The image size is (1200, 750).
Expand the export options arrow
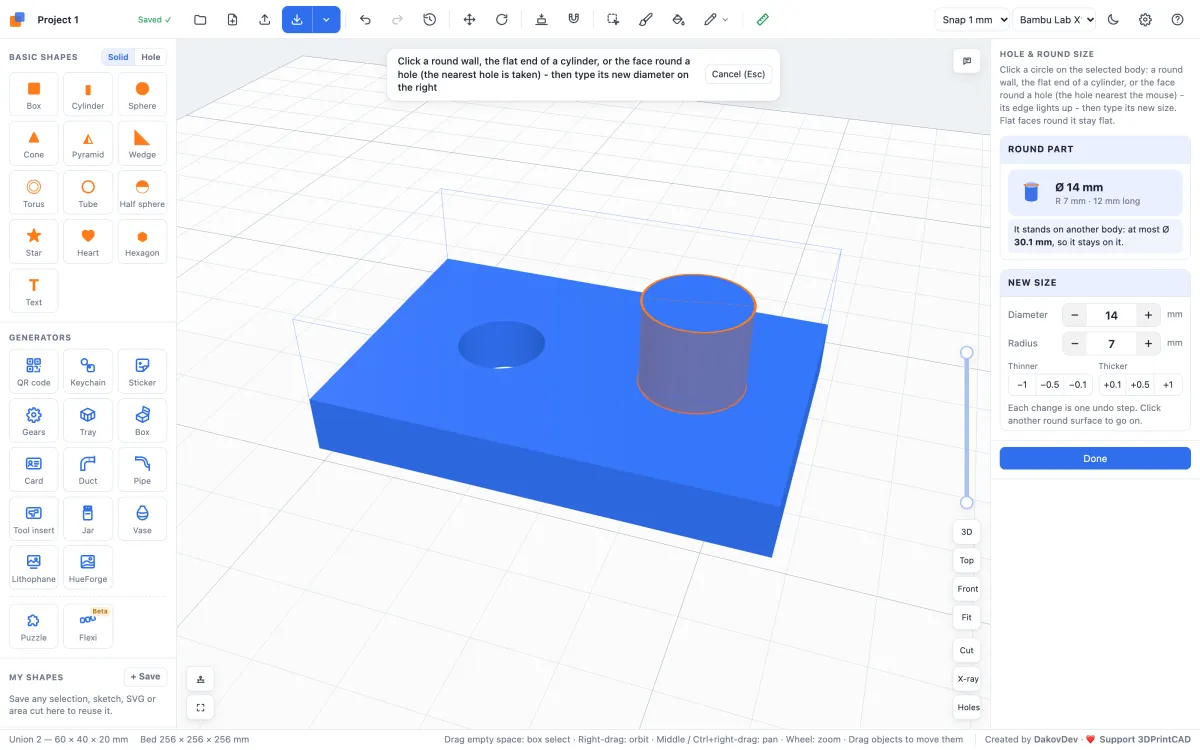coord(326,19)
